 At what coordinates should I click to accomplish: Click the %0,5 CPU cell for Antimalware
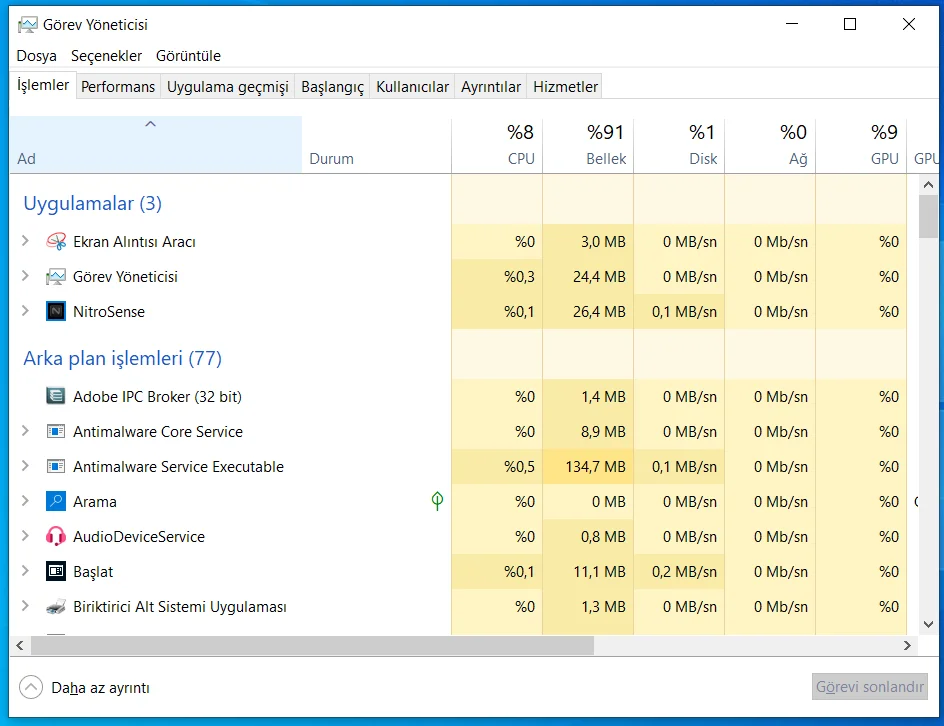[497, 467]
